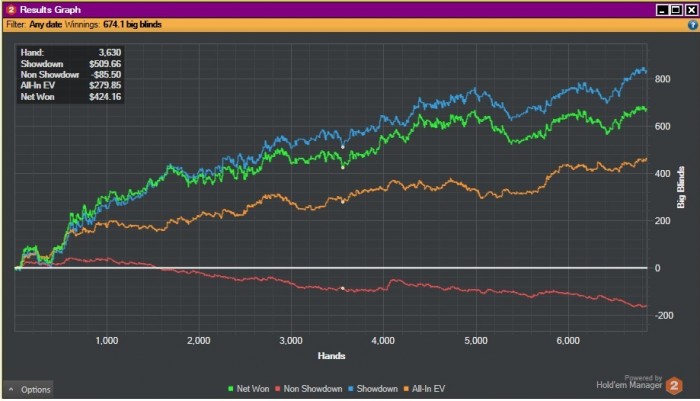
Task: Click the Showdown line marker dot
Action: 343,147
